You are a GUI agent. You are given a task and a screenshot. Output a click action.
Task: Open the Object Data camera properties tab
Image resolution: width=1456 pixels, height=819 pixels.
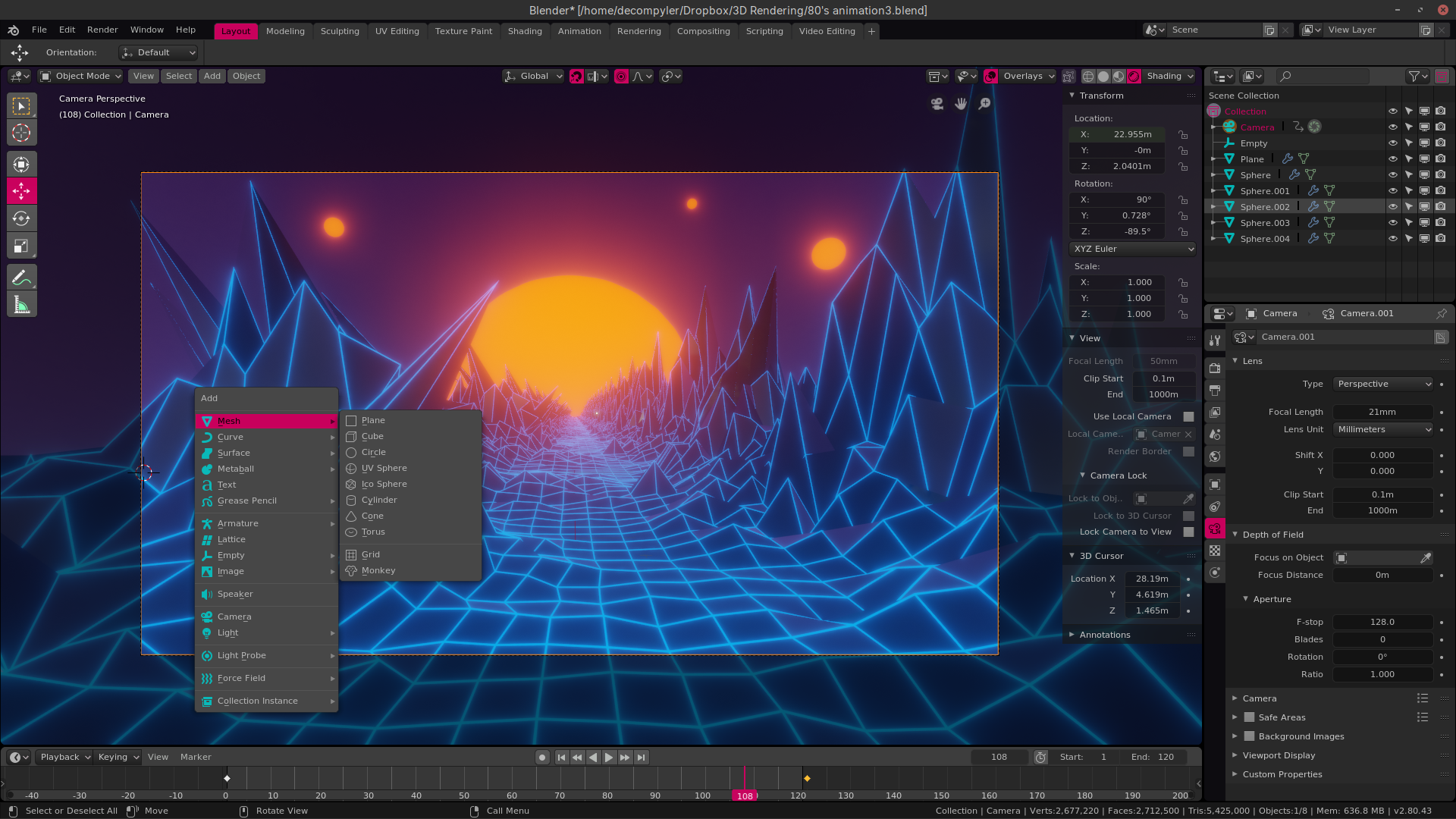1215,529
